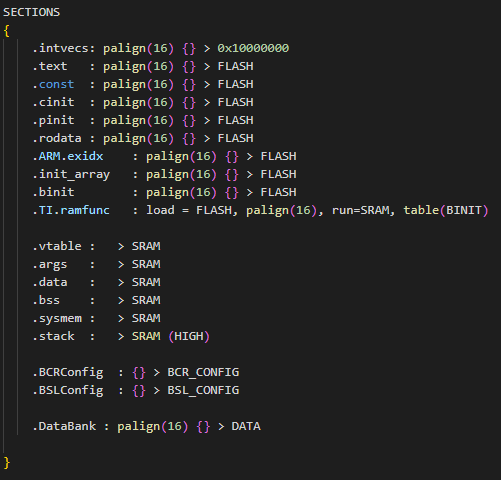The width and height of the screenshot is (501, 480).
Task: Click the .cinit section name
Action: 53,102
